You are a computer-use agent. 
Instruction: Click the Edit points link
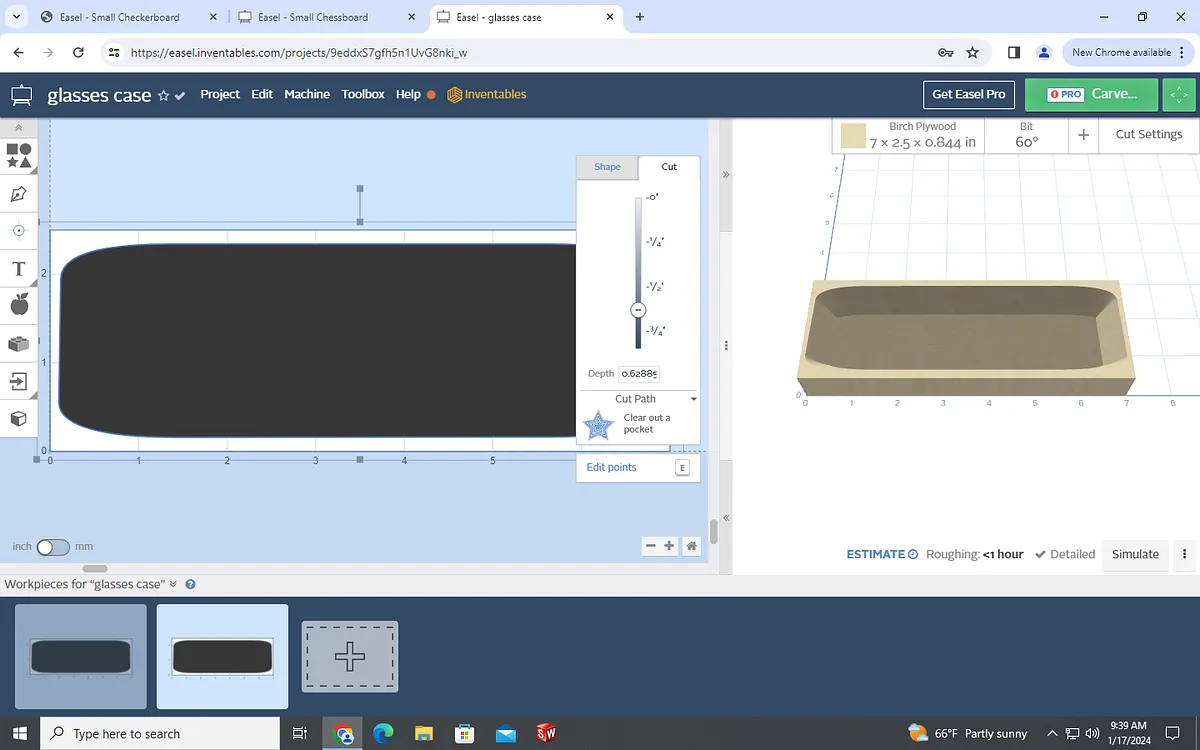tap(611, 467)
